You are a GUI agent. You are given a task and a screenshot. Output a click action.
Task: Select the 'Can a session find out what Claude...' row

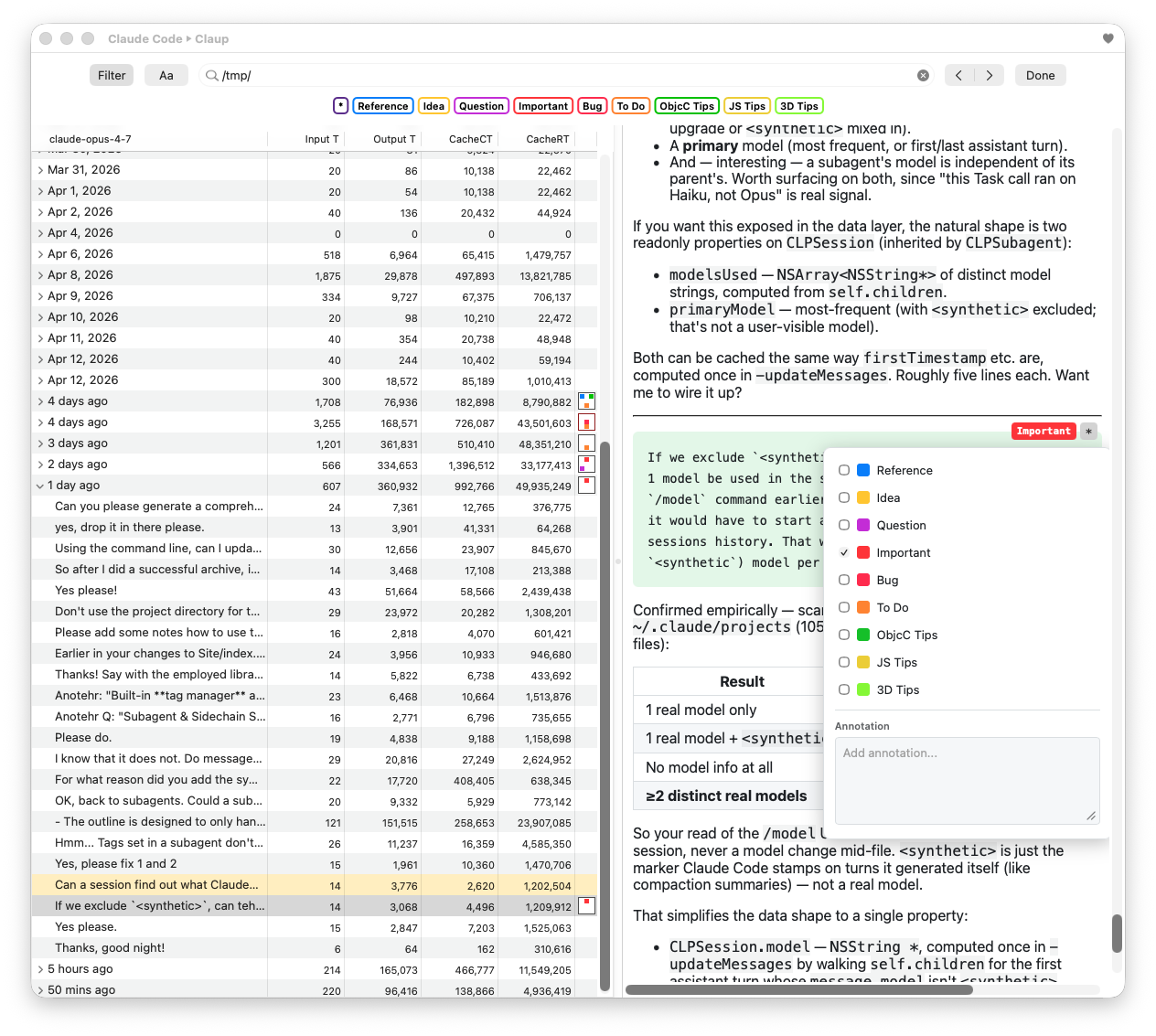tap(315, 885)
